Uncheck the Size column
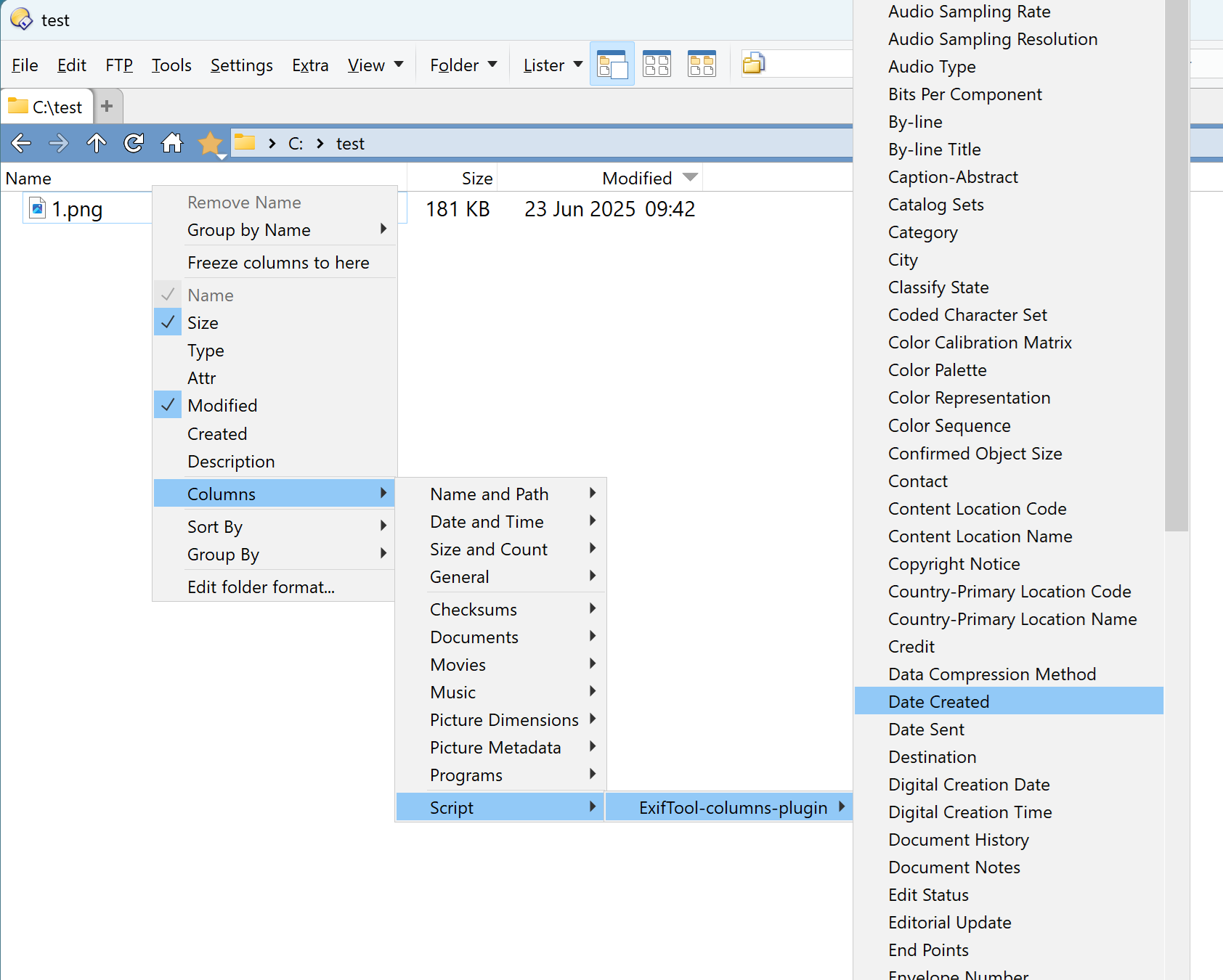1223x980 pixels. (203, 323)
